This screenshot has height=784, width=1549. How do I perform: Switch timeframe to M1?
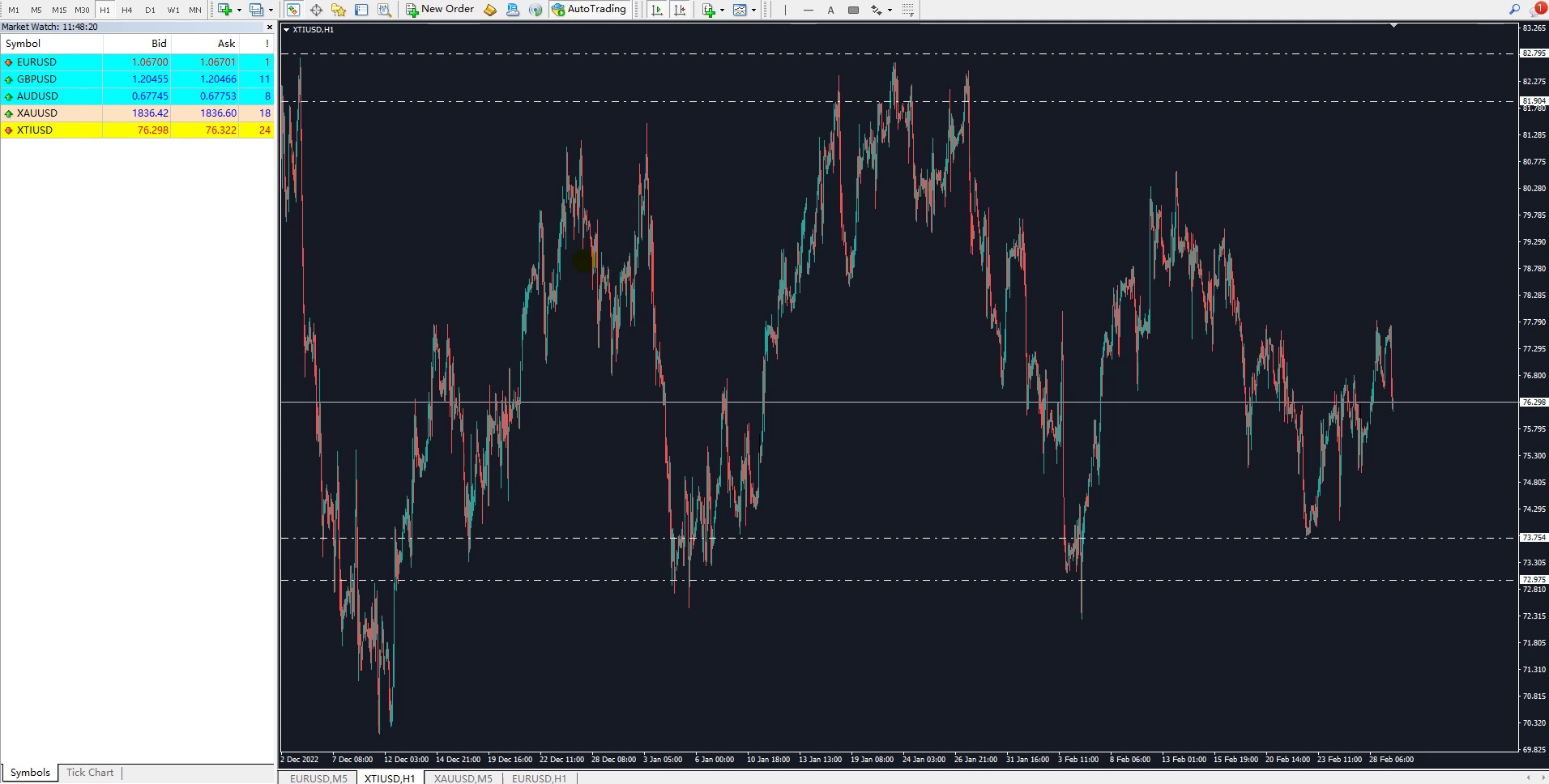pyautogui.click(x=14, y=10)
